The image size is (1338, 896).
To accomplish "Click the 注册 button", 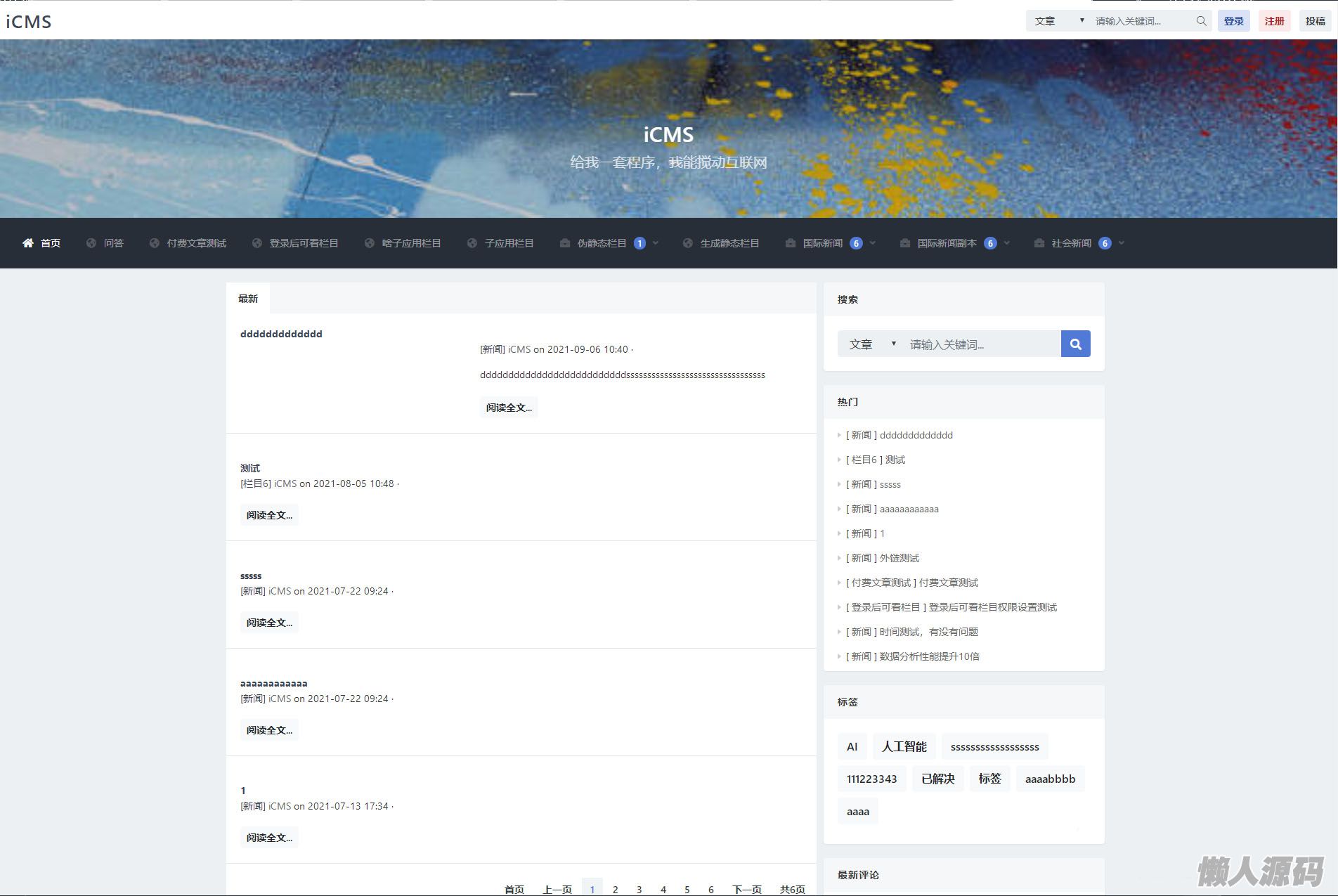I will pos(1274,21).
